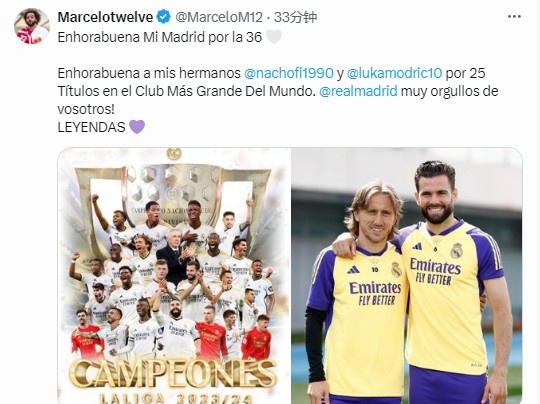The image size is (540, 404).
Task: Click the 33分钟 timestamp
Action: click(295, 17)
